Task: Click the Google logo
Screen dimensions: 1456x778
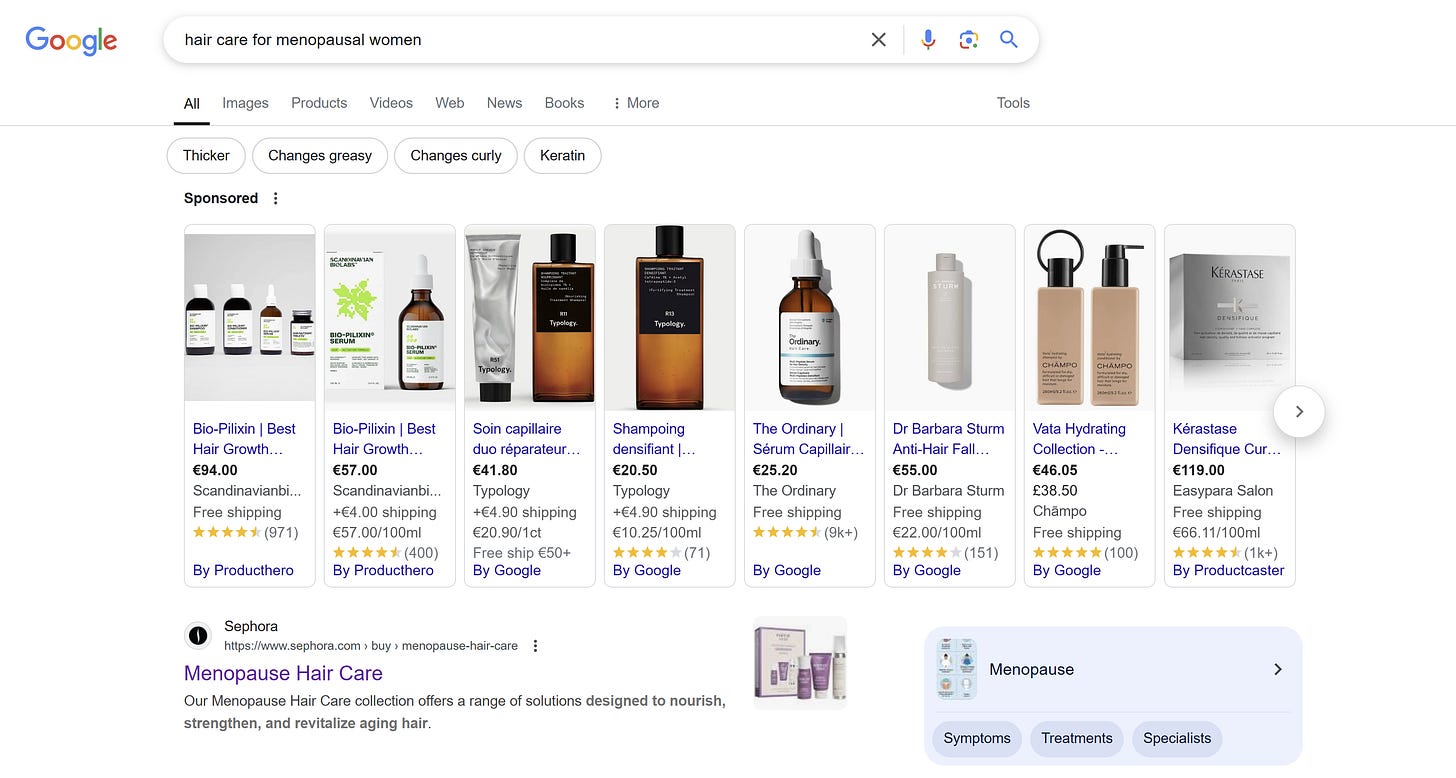Action: point(71,41)
